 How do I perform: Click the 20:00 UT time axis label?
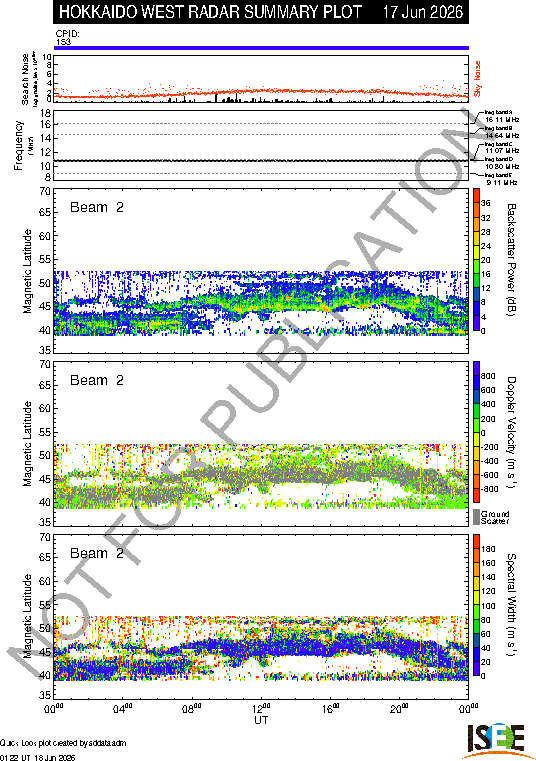400,709
